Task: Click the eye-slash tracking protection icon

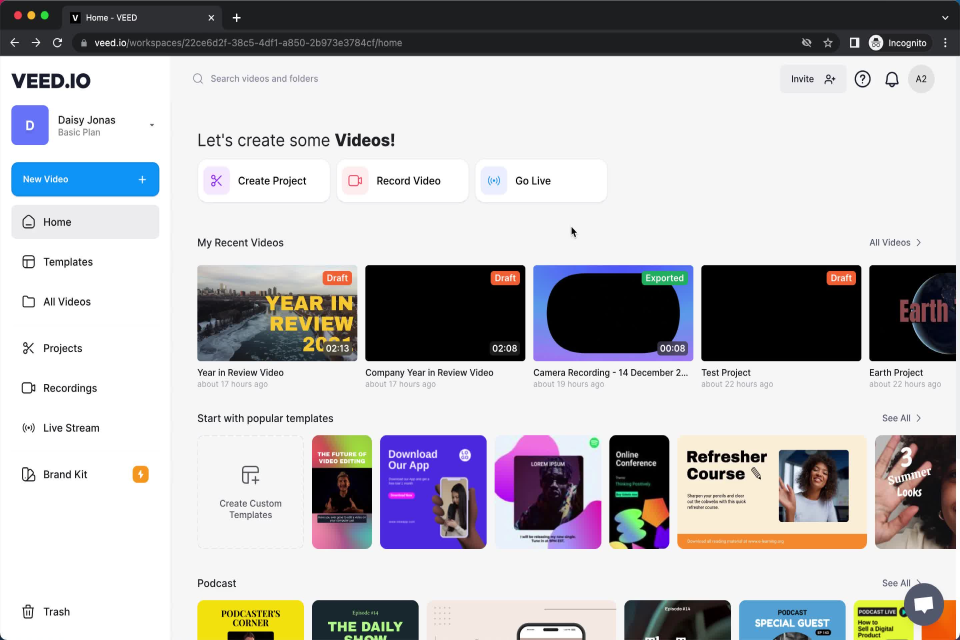Action: 806,43
